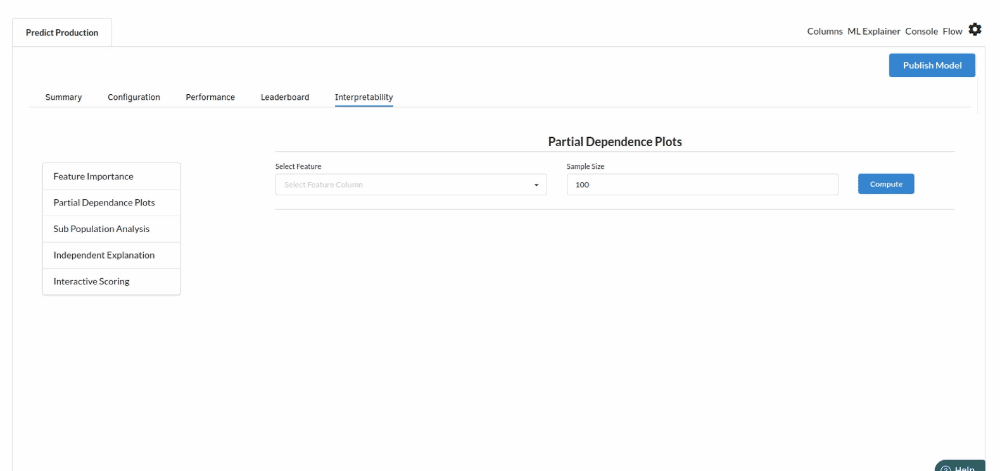This screenshot has width=1000, height=471.
Task: Click the Help button icon
Action: (x=946, y=468)
